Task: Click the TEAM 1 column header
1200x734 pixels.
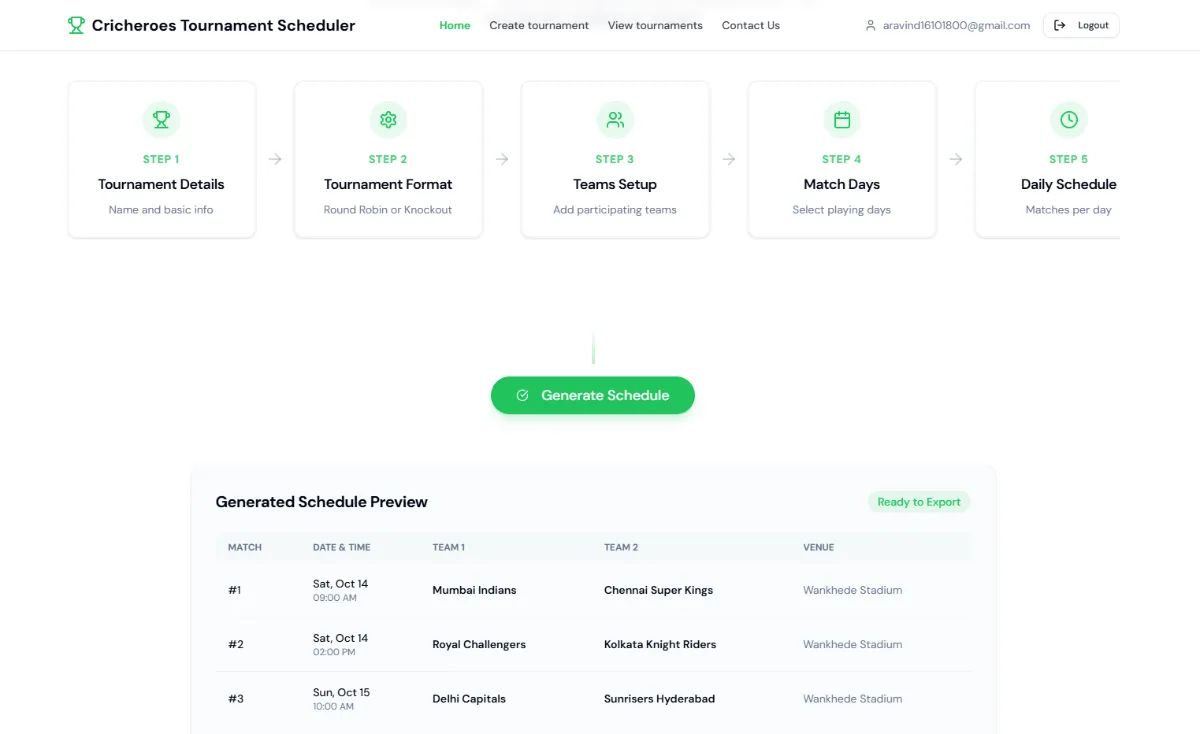Action: (x=449, y=547)
